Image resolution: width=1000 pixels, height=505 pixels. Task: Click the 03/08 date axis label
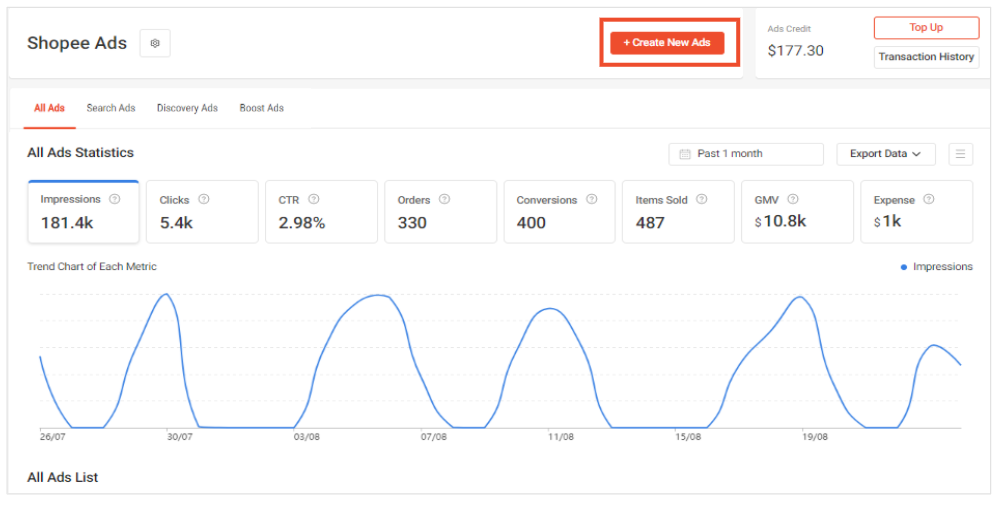[306, 437]
